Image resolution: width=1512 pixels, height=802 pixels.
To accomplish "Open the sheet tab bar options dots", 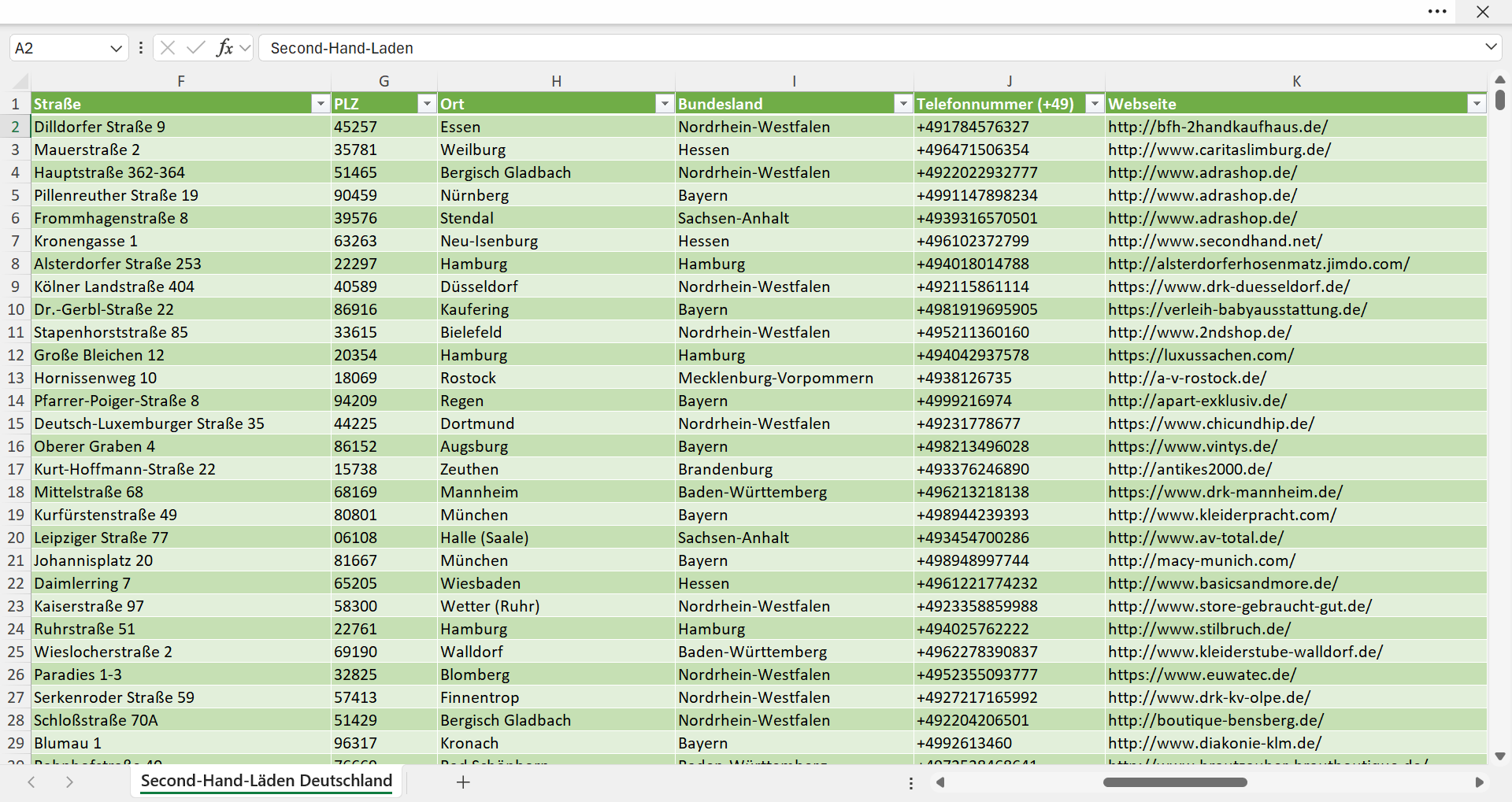I will [x=911, y=783].
